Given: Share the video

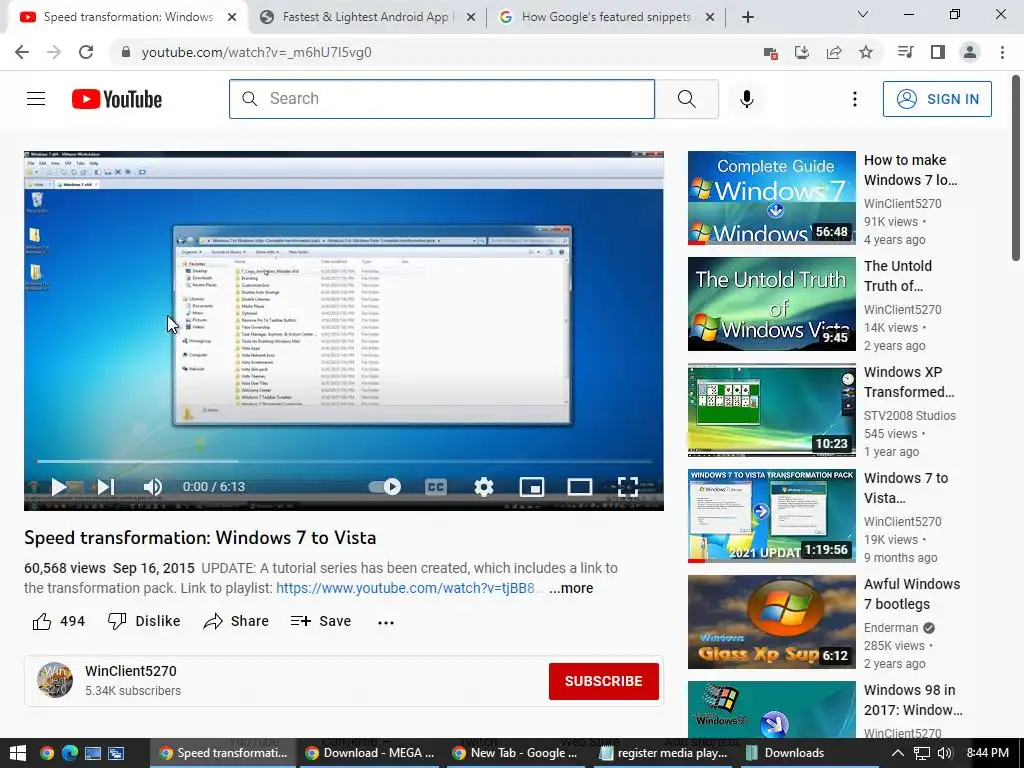Looking at the screenshot, I should (x=236, y=621).
